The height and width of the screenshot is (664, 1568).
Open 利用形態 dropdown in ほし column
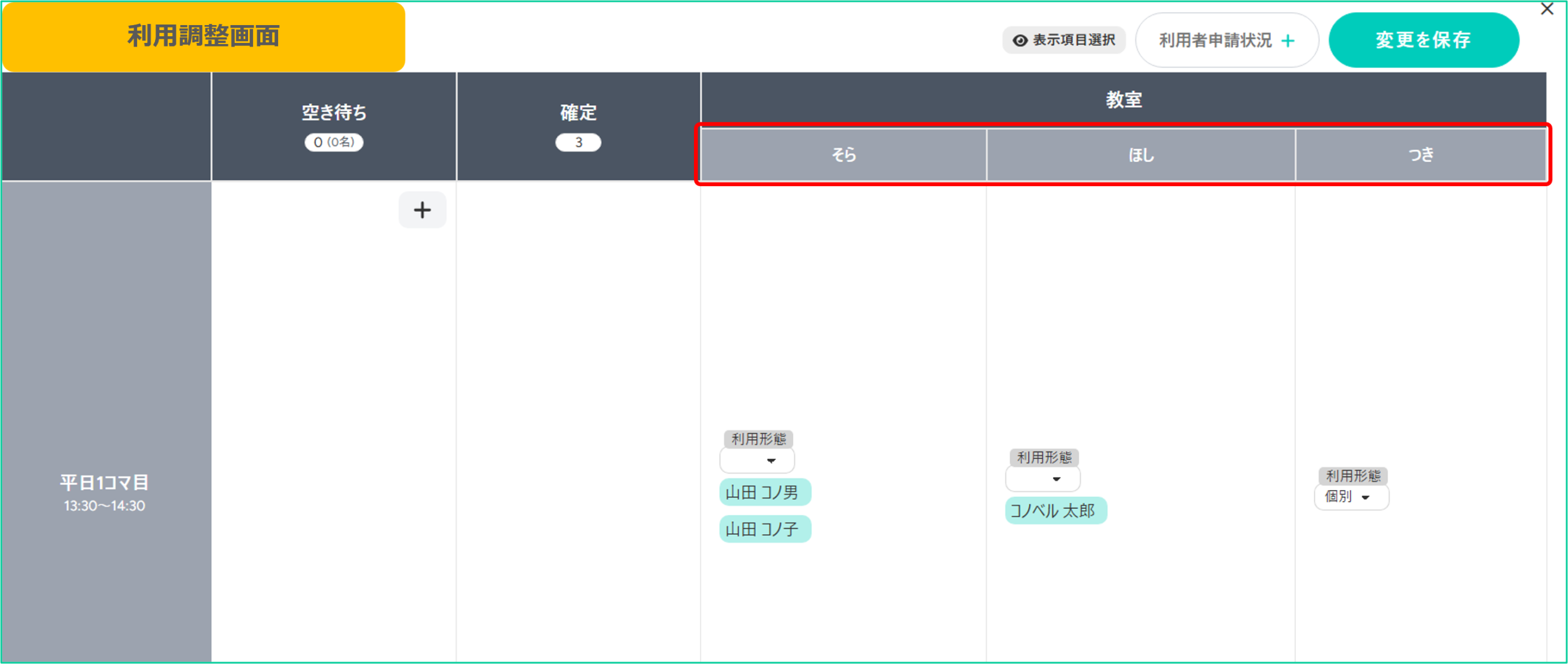tap(1042, 478)
